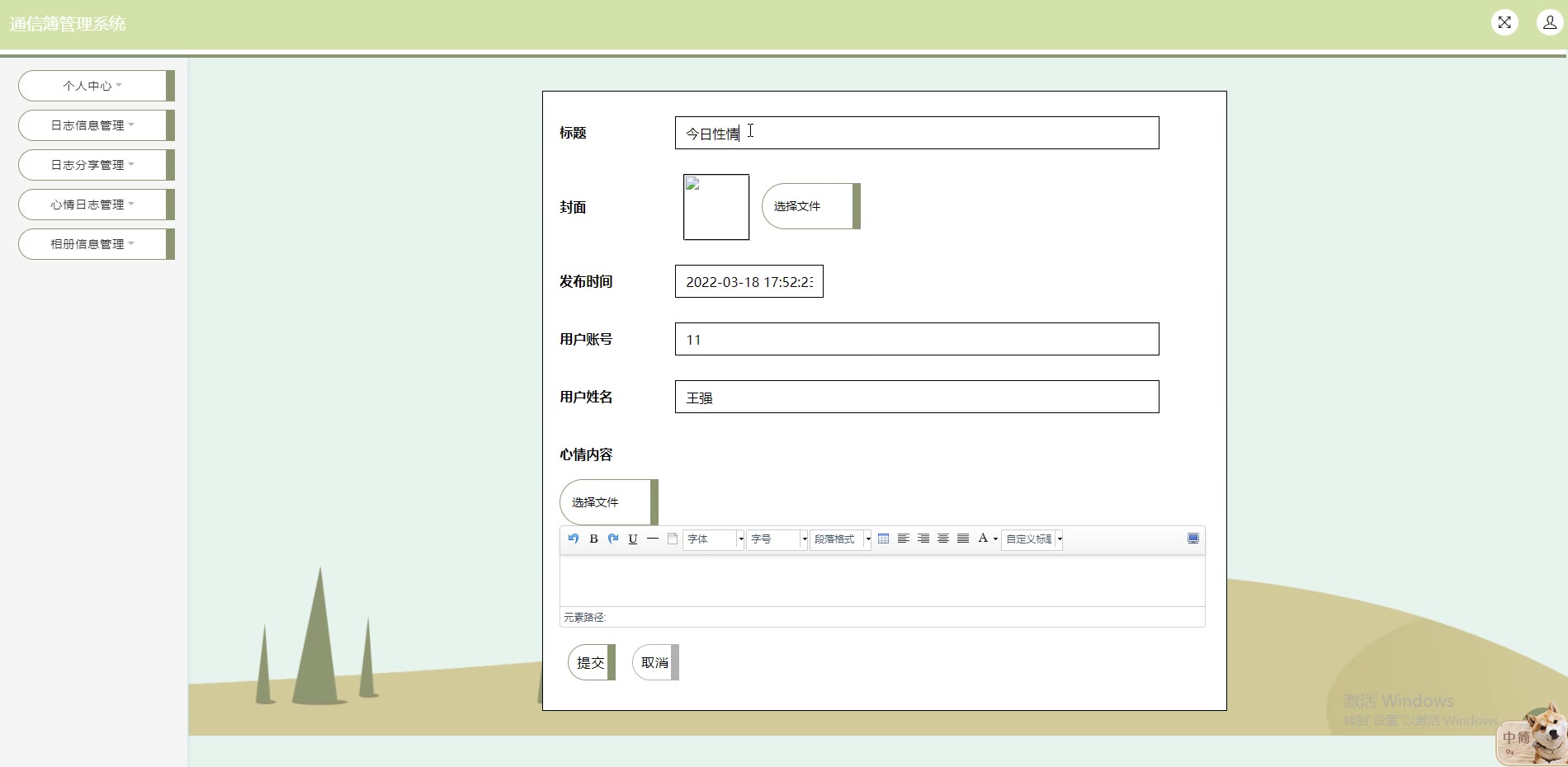
Task: Focus the 标题 title input field
Action: coord(917,133)
